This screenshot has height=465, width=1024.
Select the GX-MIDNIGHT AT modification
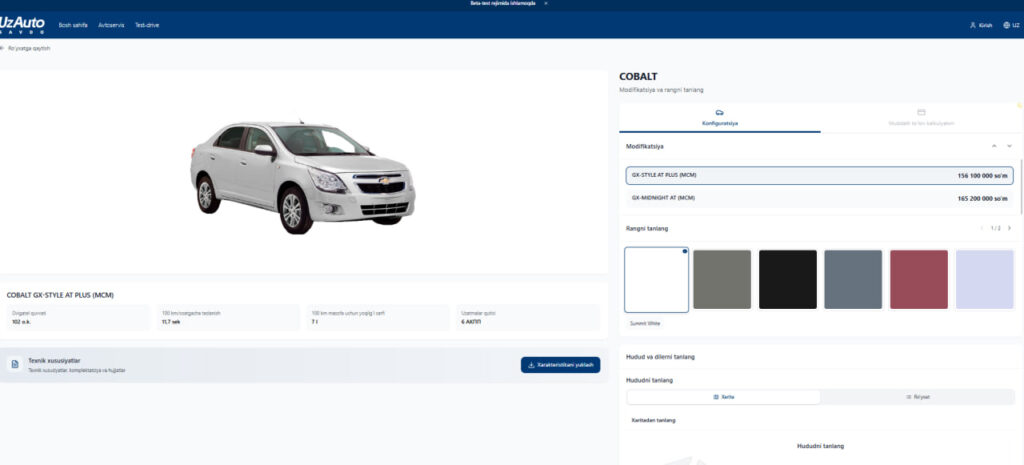point(820,199)
